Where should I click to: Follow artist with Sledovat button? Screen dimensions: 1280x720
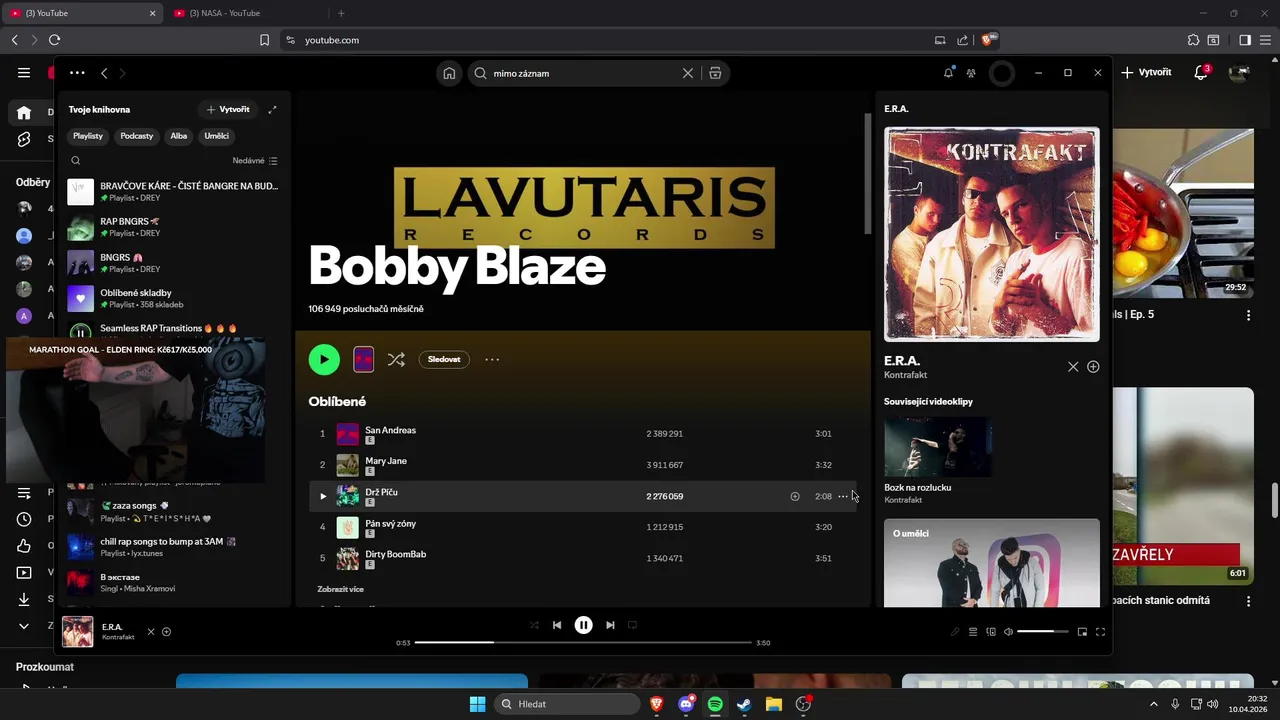[x=444, y=360]
